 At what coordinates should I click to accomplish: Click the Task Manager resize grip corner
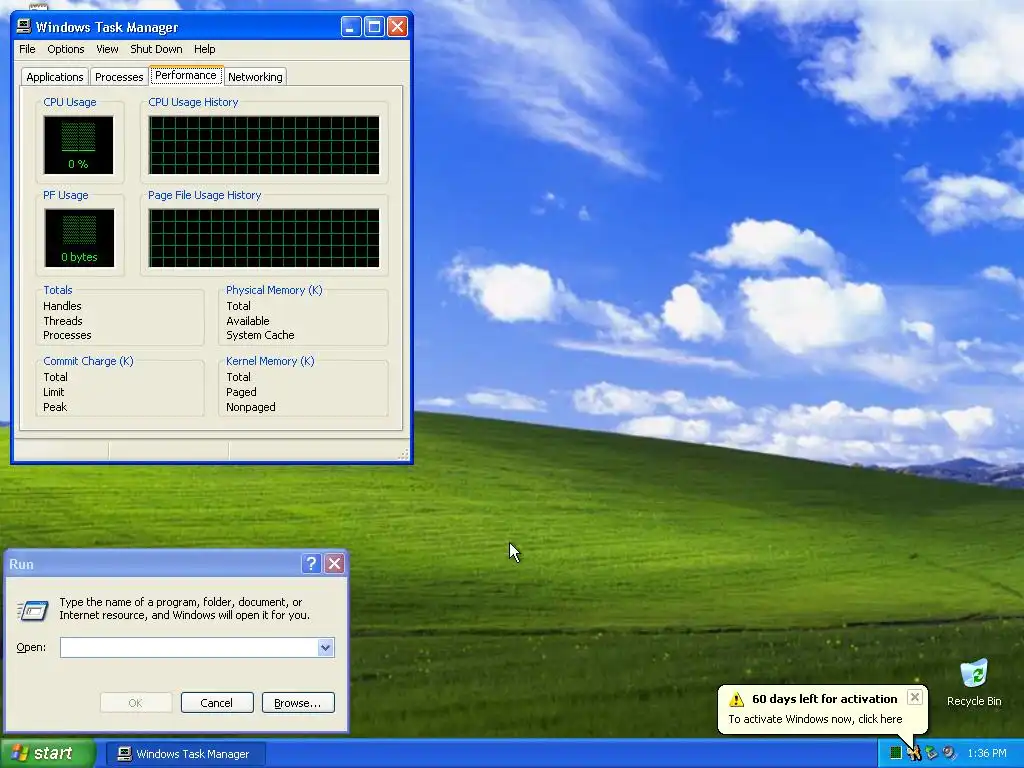click(x=404, y=454)
